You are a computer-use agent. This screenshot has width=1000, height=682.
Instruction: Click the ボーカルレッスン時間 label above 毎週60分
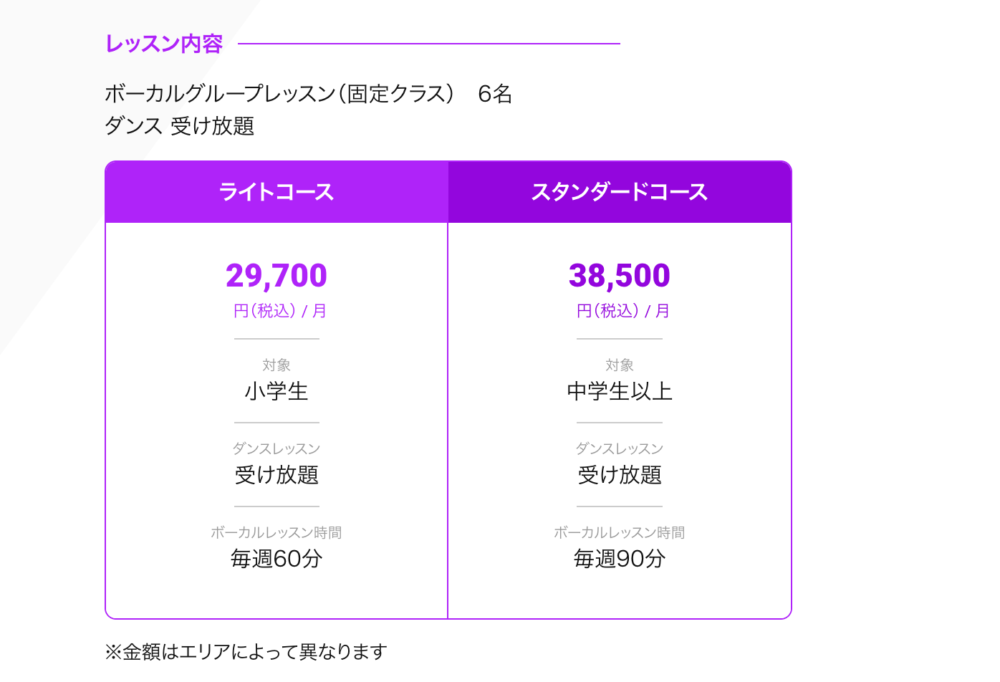tap(276, 533)
